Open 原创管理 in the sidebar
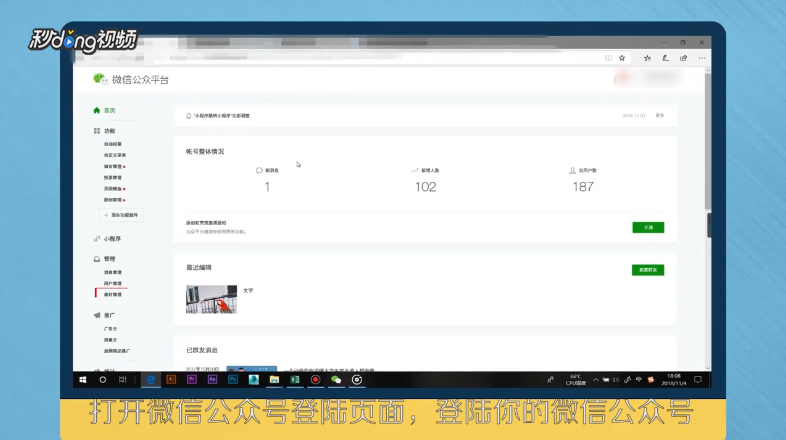Image resolution: width=786 pixels, height=440 pixels. point(114,199)
